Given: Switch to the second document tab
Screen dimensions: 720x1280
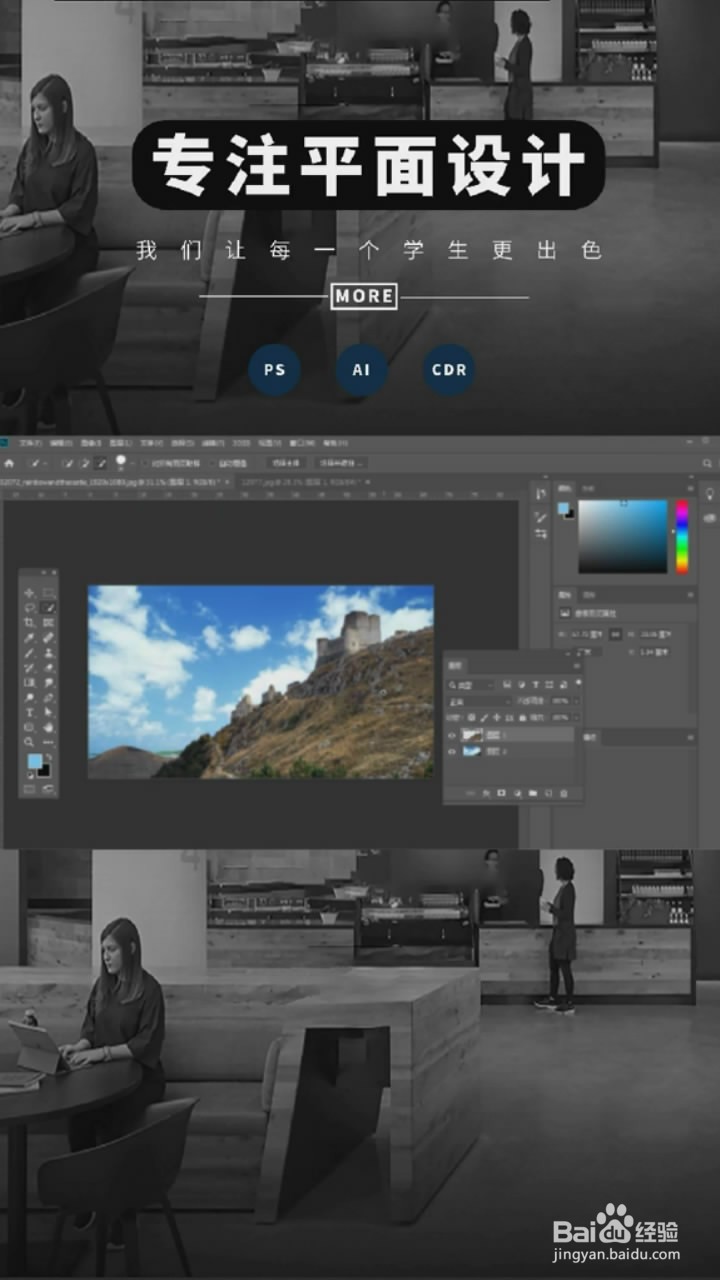Looking at the screenshot, I should (305, 483).
